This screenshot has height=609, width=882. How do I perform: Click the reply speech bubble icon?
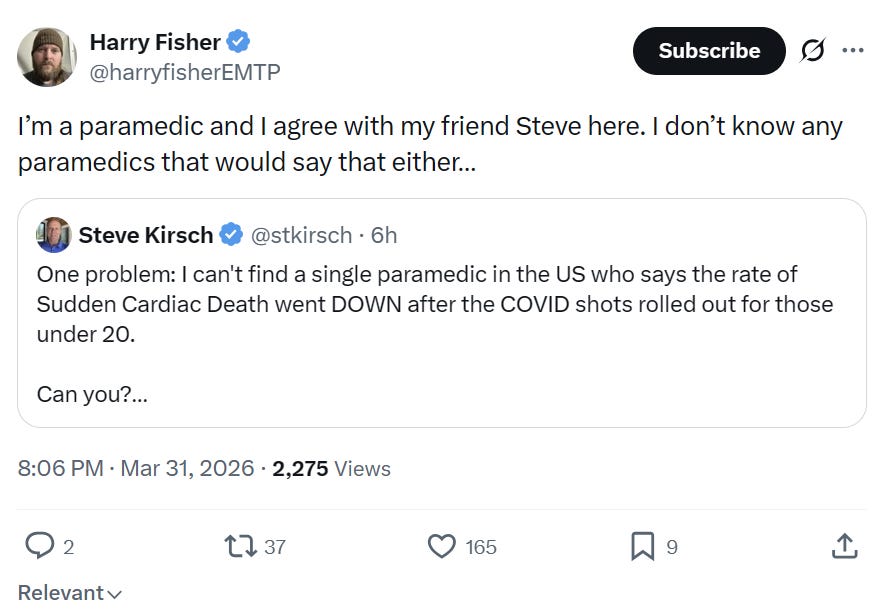(39, 546)
